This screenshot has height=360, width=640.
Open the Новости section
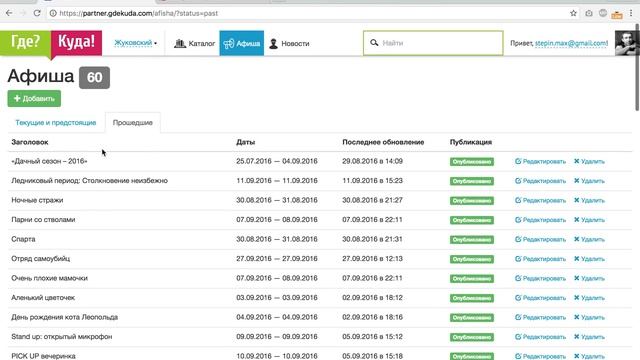tap(289, 43)
